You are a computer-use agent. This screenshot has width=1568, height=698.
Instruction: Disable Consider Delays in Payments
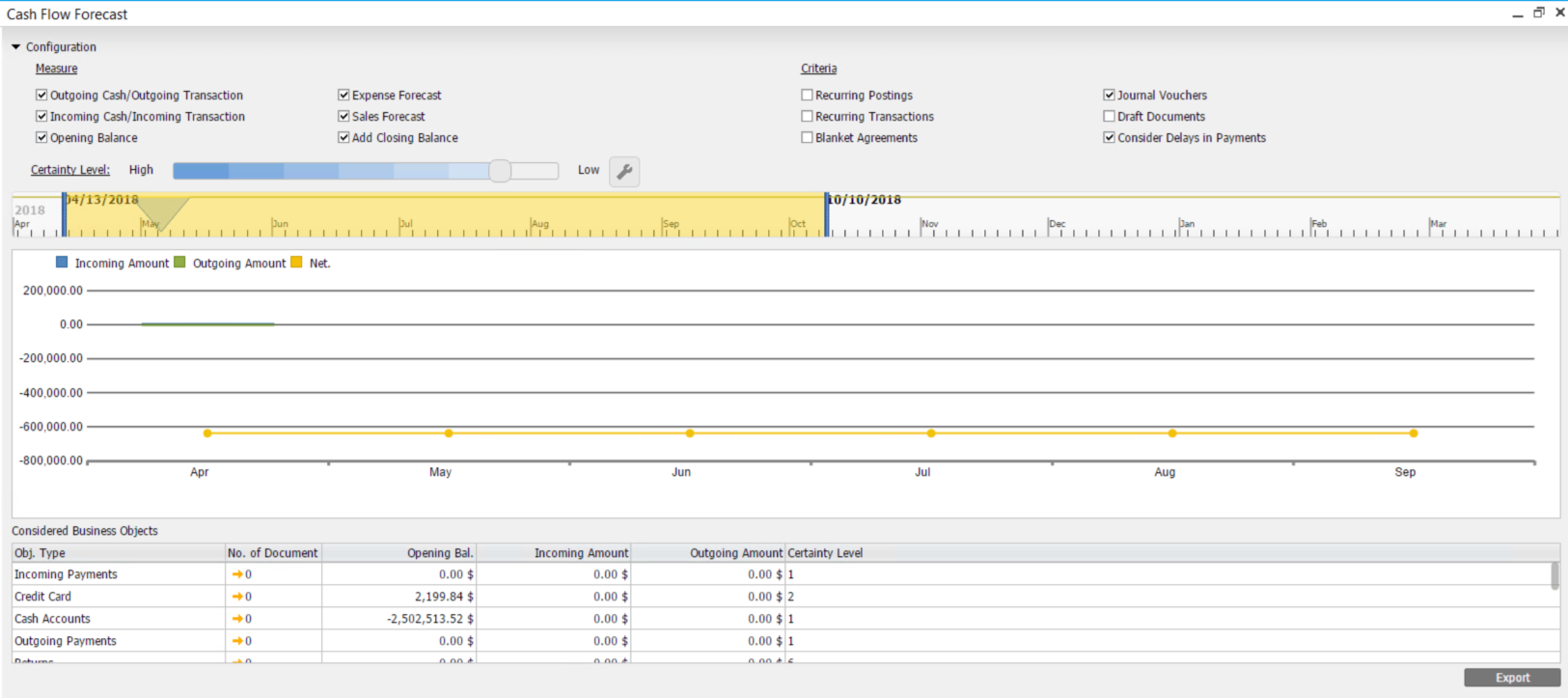click(x=1109, y=137)
